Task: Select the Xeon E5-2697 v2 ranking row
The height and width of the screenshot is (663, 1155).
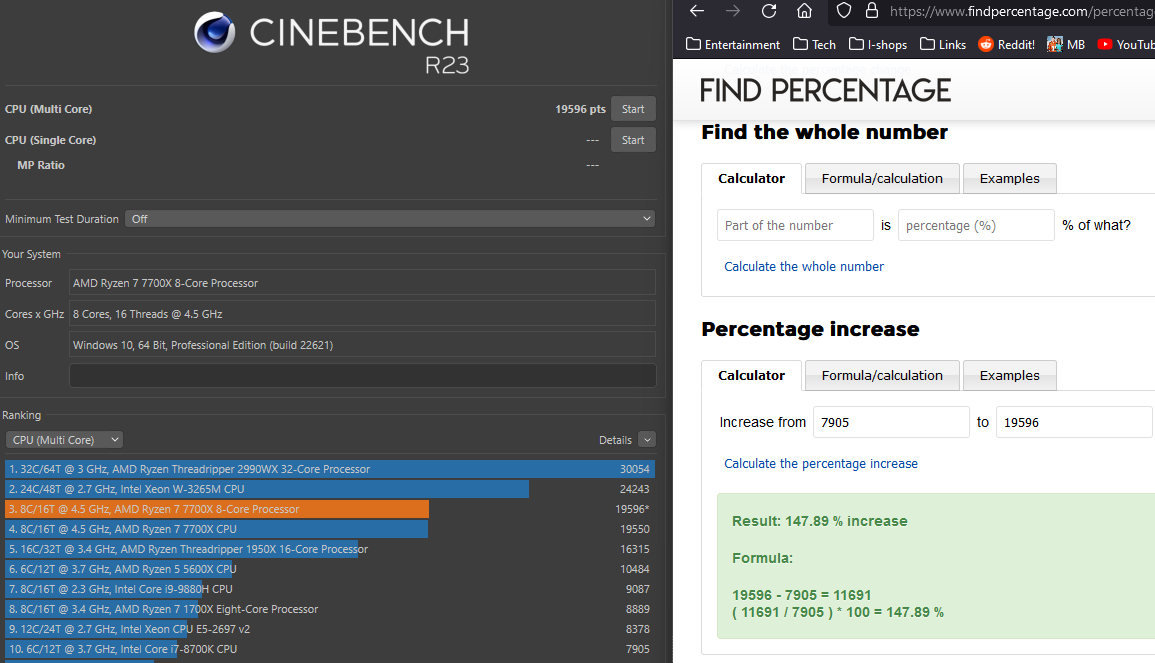Action: [329, 629]
